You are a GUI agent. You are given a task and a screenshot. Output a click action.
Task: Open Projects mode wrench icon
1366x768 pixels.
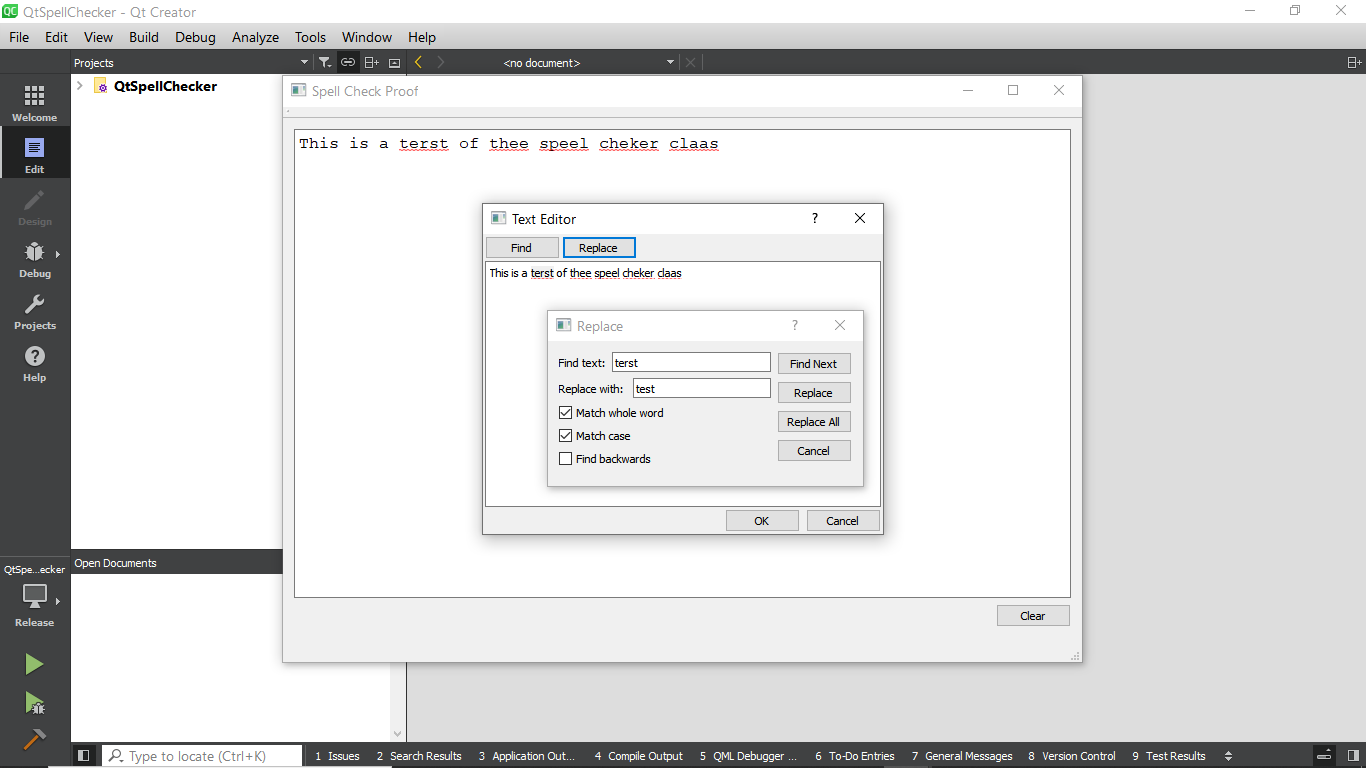pos(34,310)
